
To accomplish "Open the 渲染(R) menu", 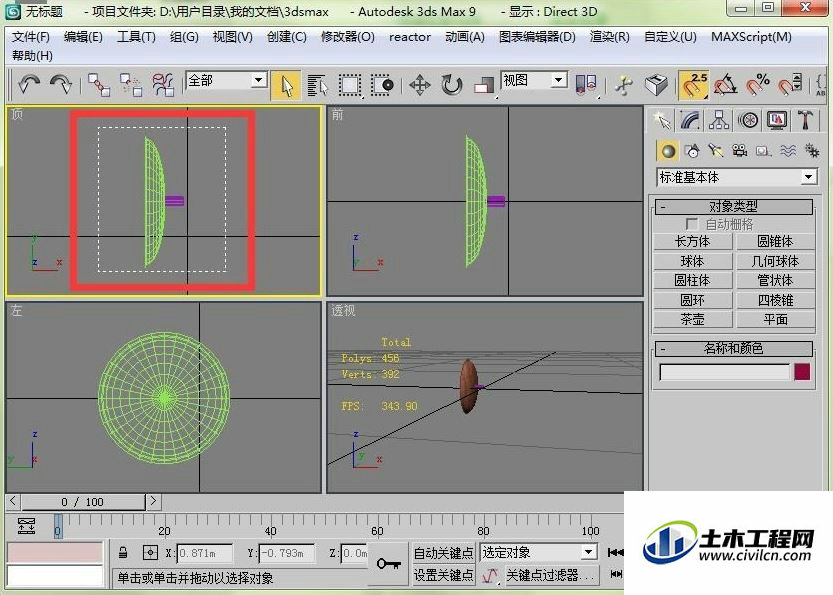I will click(609, 37).
